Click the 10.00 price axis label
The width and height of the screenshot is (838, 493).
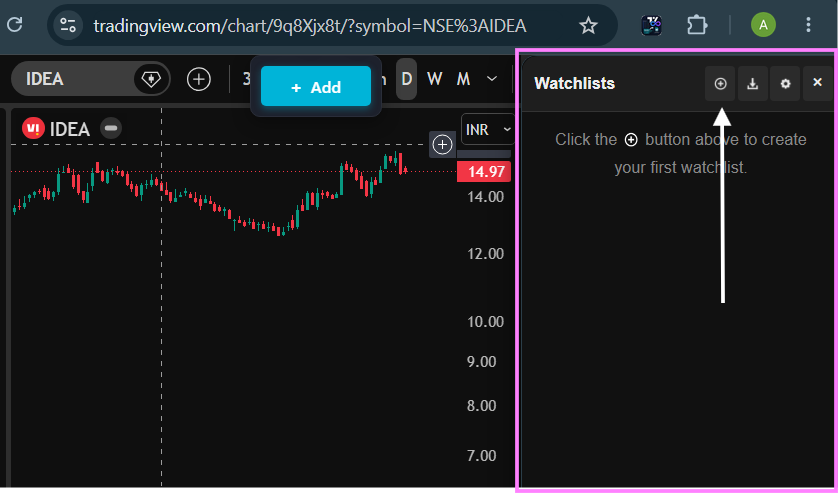pos(485,321)
